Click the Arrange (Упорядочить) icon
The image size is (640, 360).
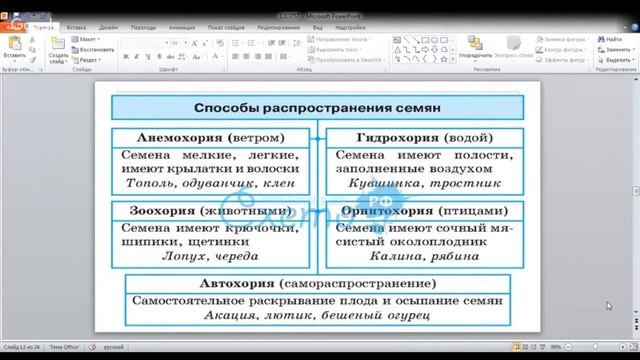point(475,43)
